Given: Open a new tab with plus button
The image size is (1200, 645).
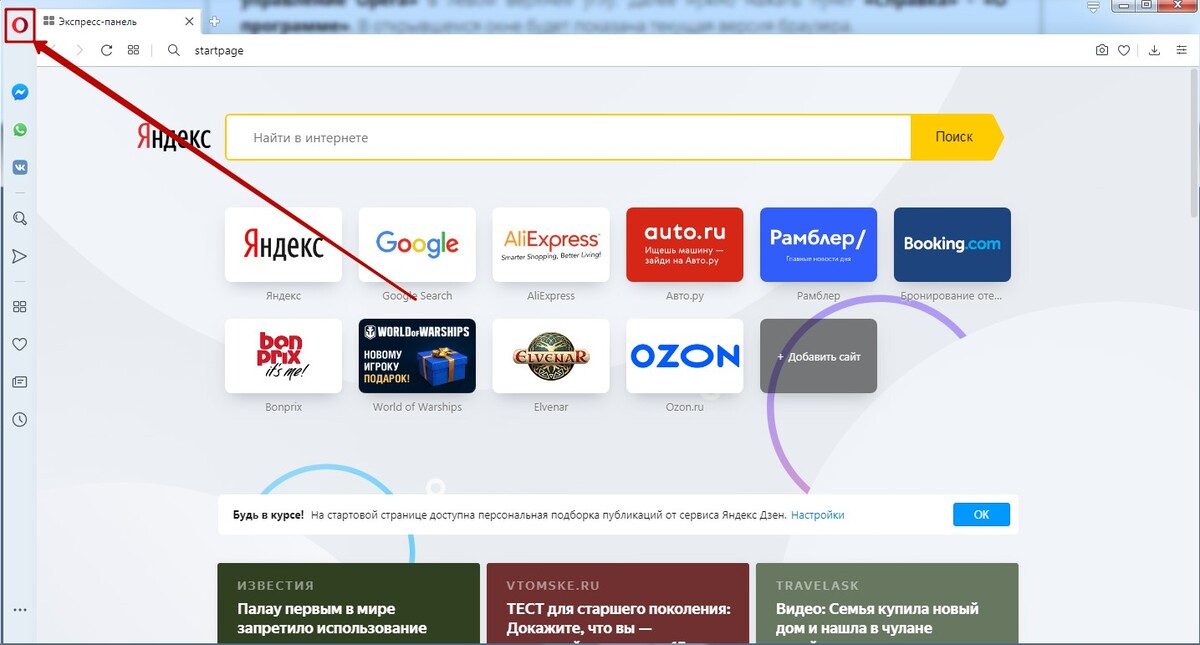Looking at the screenshot, I should point(214,21).
